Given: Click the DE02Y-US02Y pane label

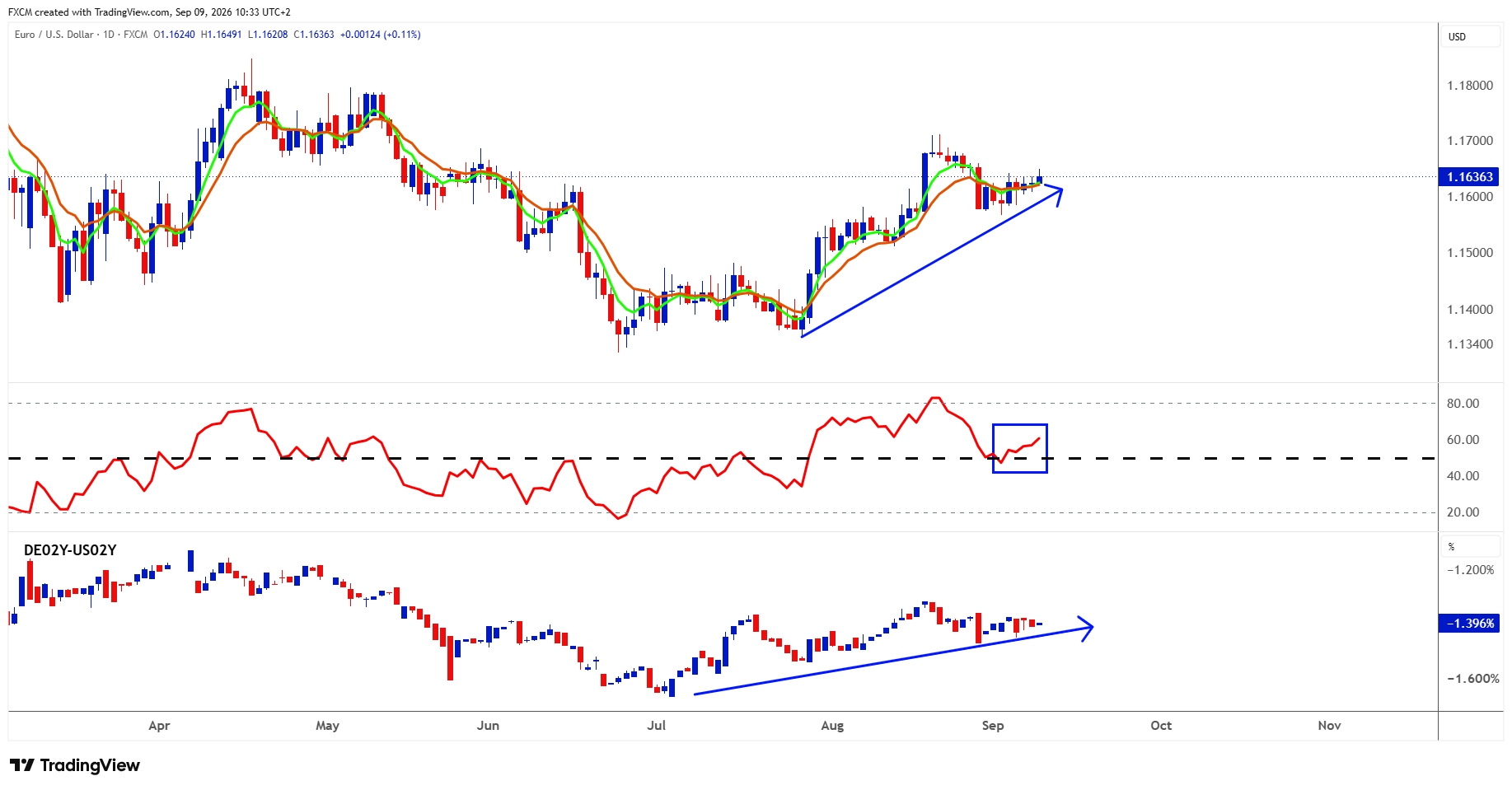Looking at the screenshot, I should 70,550.
